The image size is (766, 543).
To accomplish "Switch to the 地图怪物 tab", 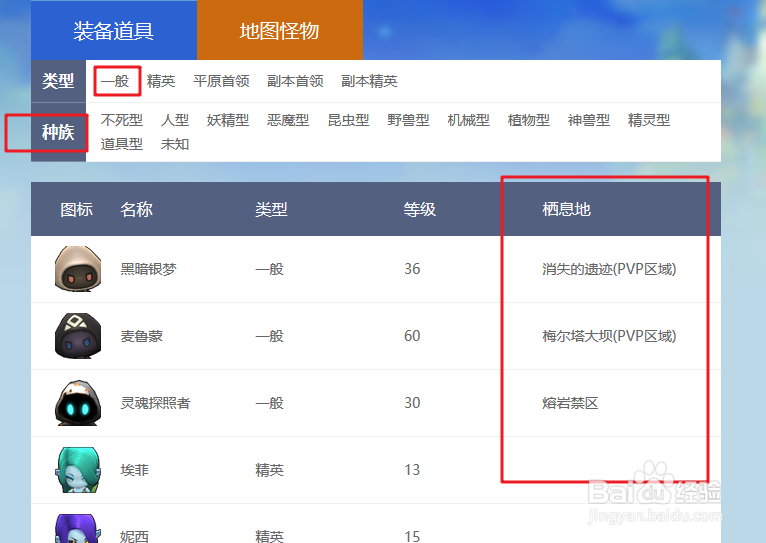I will (279, 30).
